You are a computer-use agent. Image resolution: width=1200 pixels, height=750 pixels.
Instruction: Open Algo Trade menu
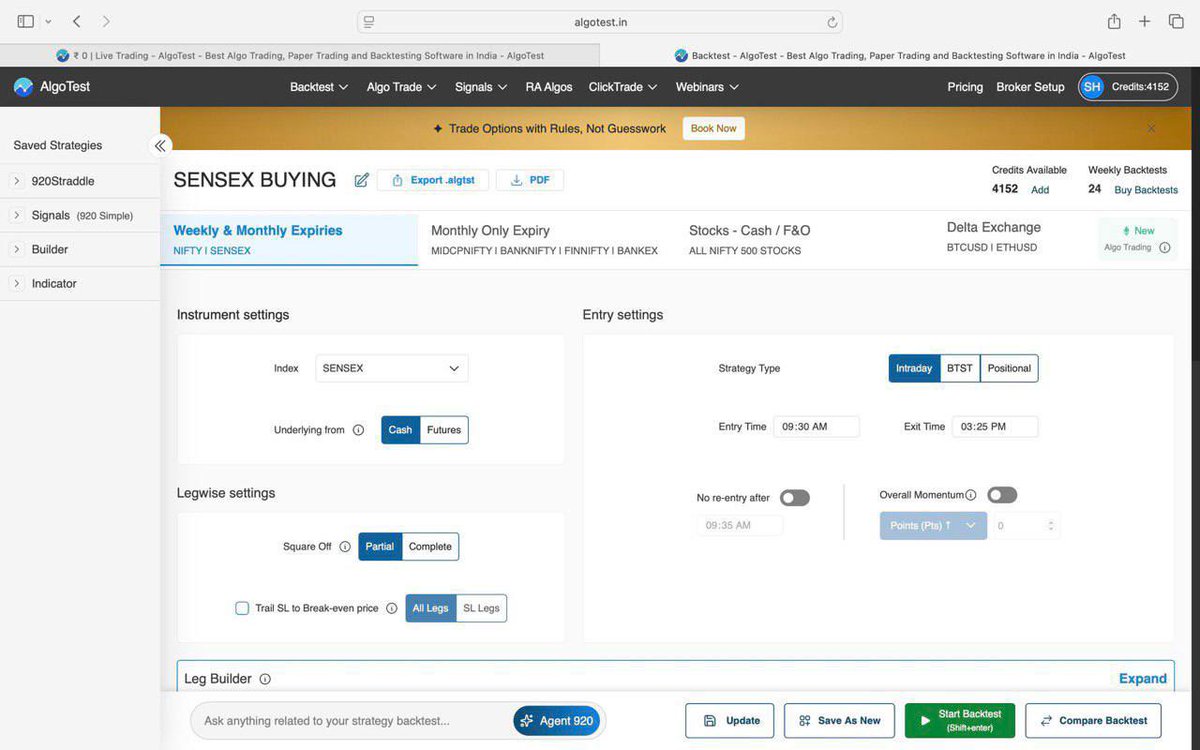[402, 87]
